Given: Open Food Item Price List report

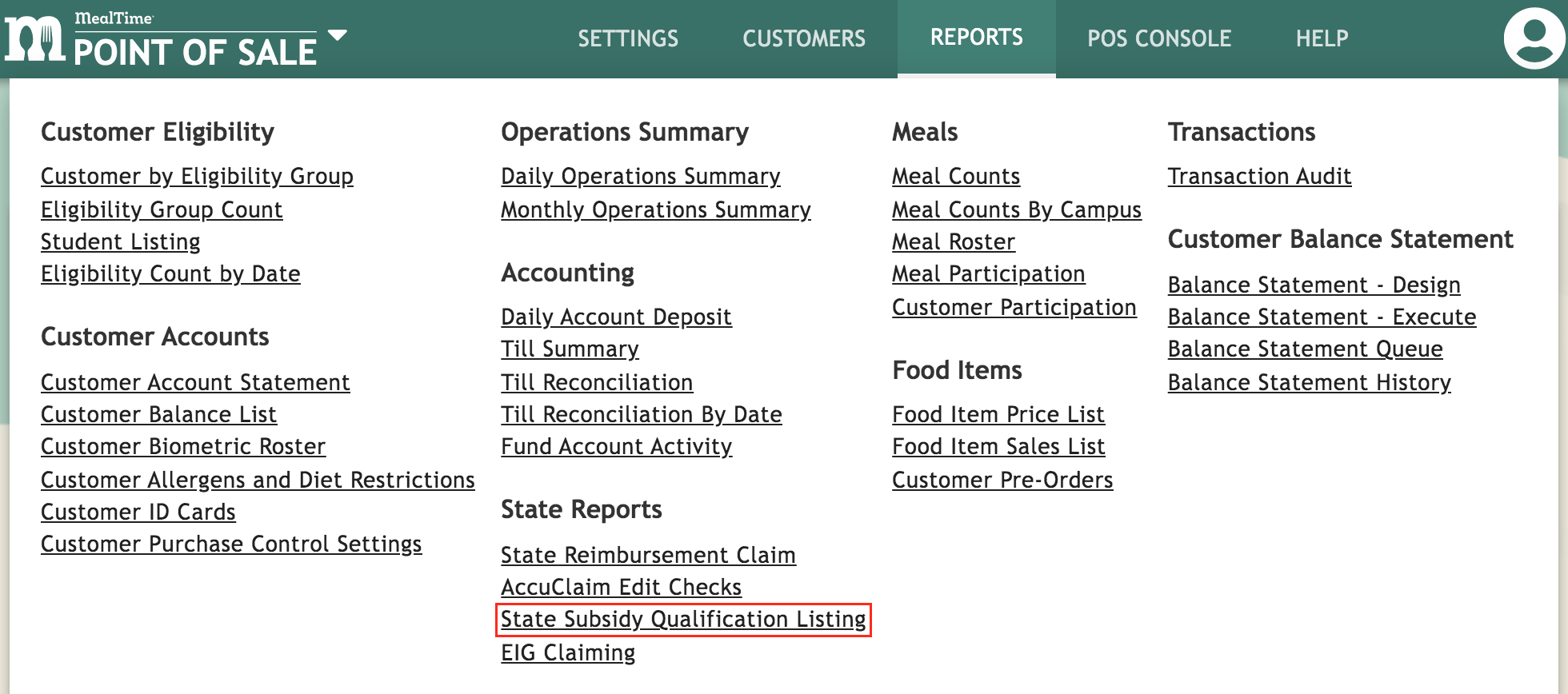Looking at the screenshot, I should coord(998,414).
